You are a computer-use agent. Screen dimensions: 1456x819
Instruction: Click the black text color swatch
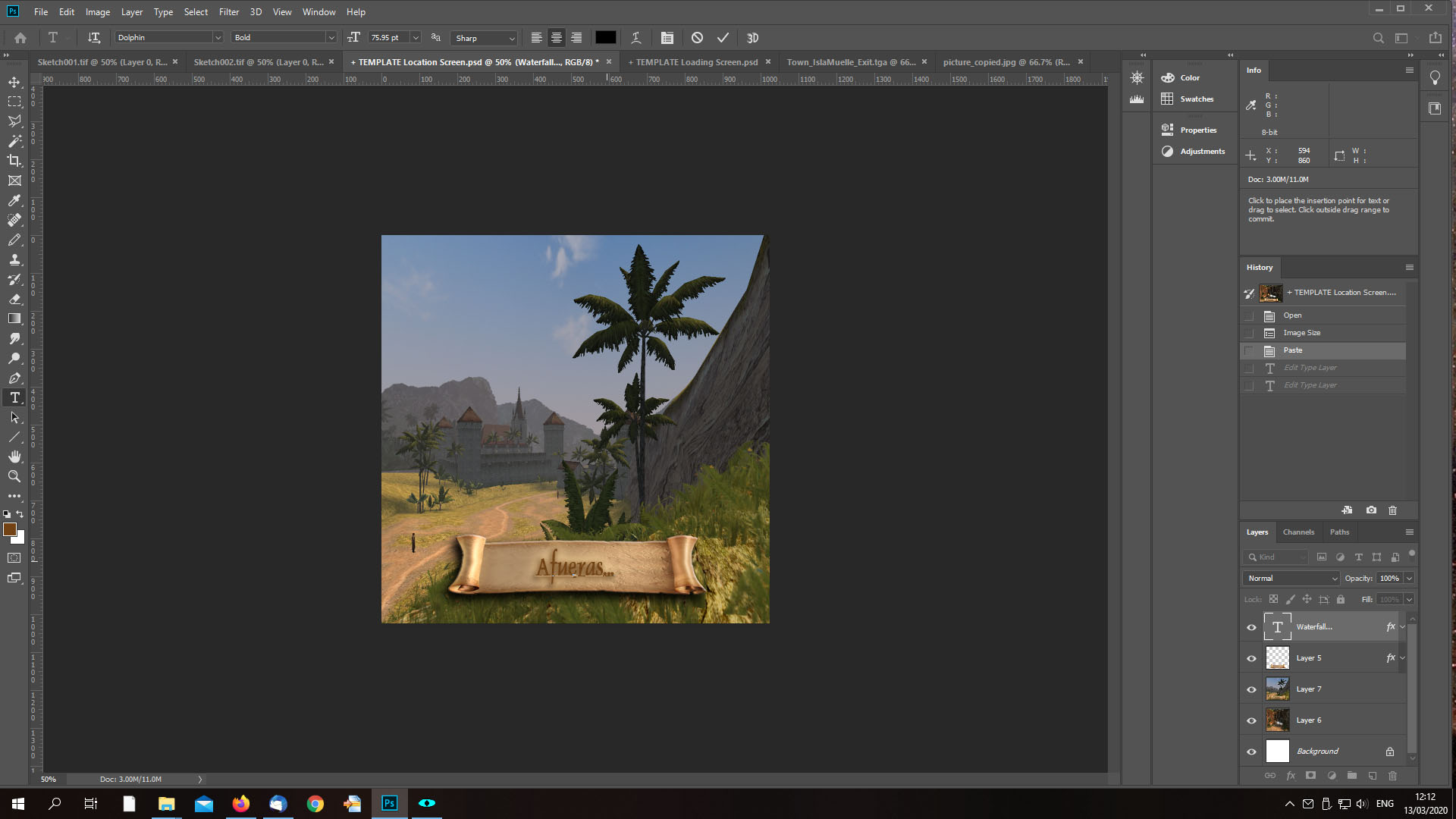(605, 38)
